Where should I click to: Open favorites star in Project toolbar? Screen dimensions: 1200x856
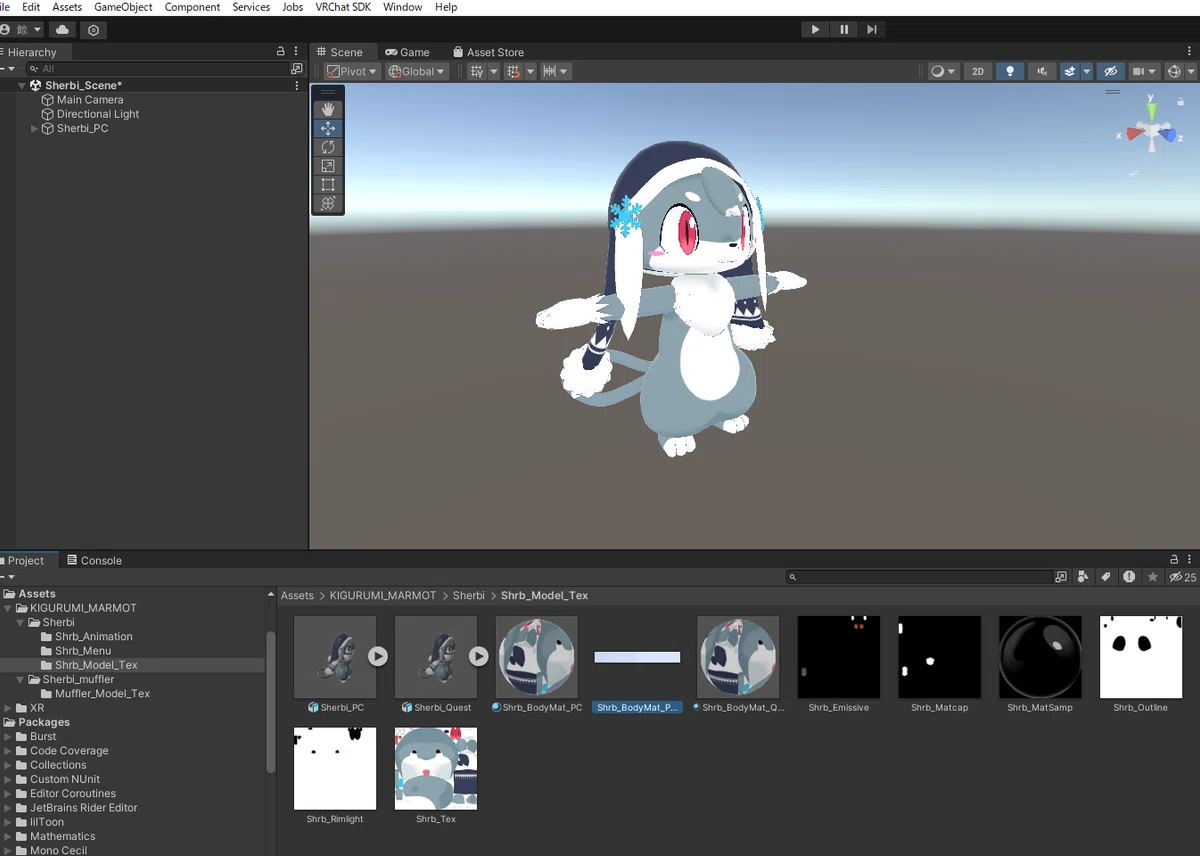tap(1152, 577)
